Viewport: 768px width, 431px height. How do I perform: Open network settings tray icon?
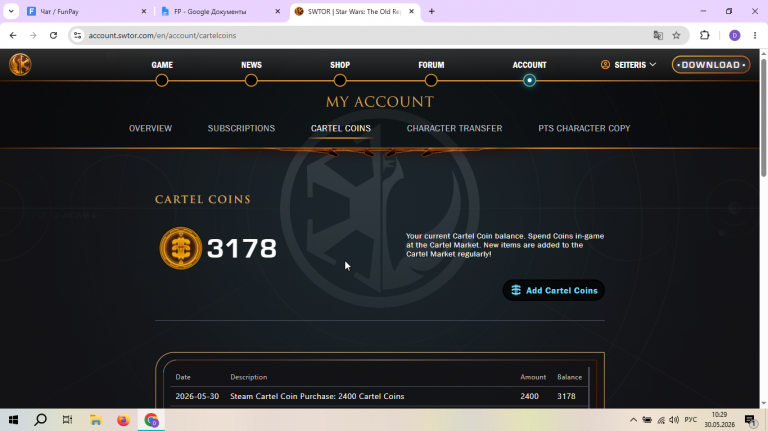661,420
